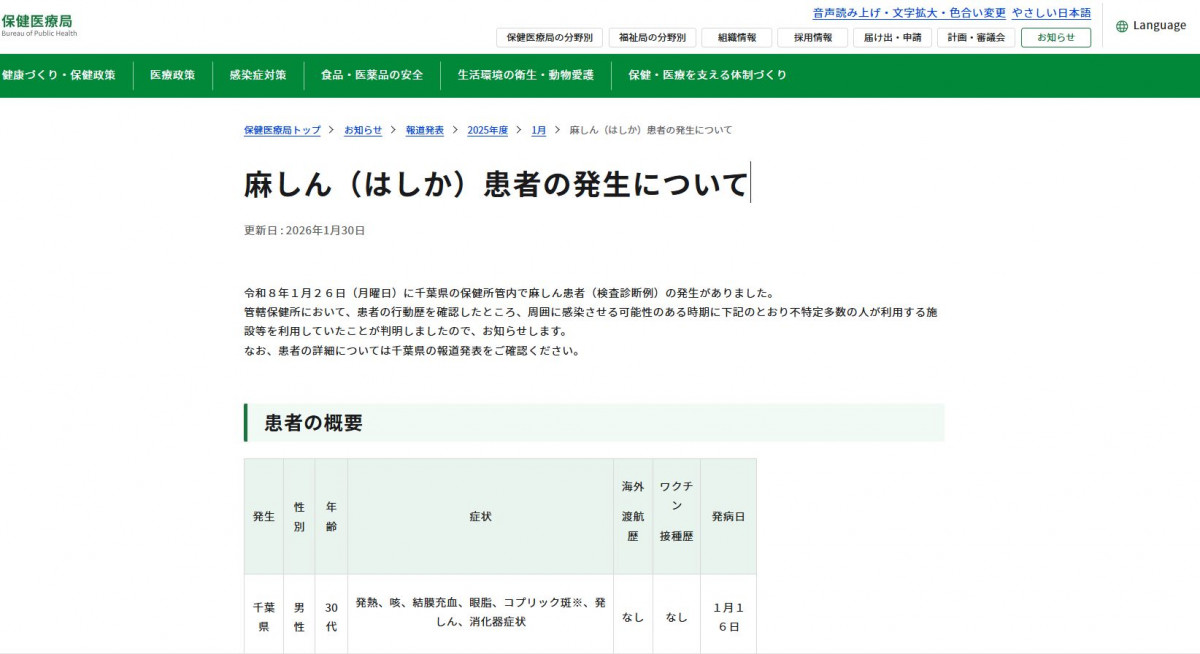The image size is (1200, 654).
Task: Click the 組織情報 button
Action: click(736, 38)
